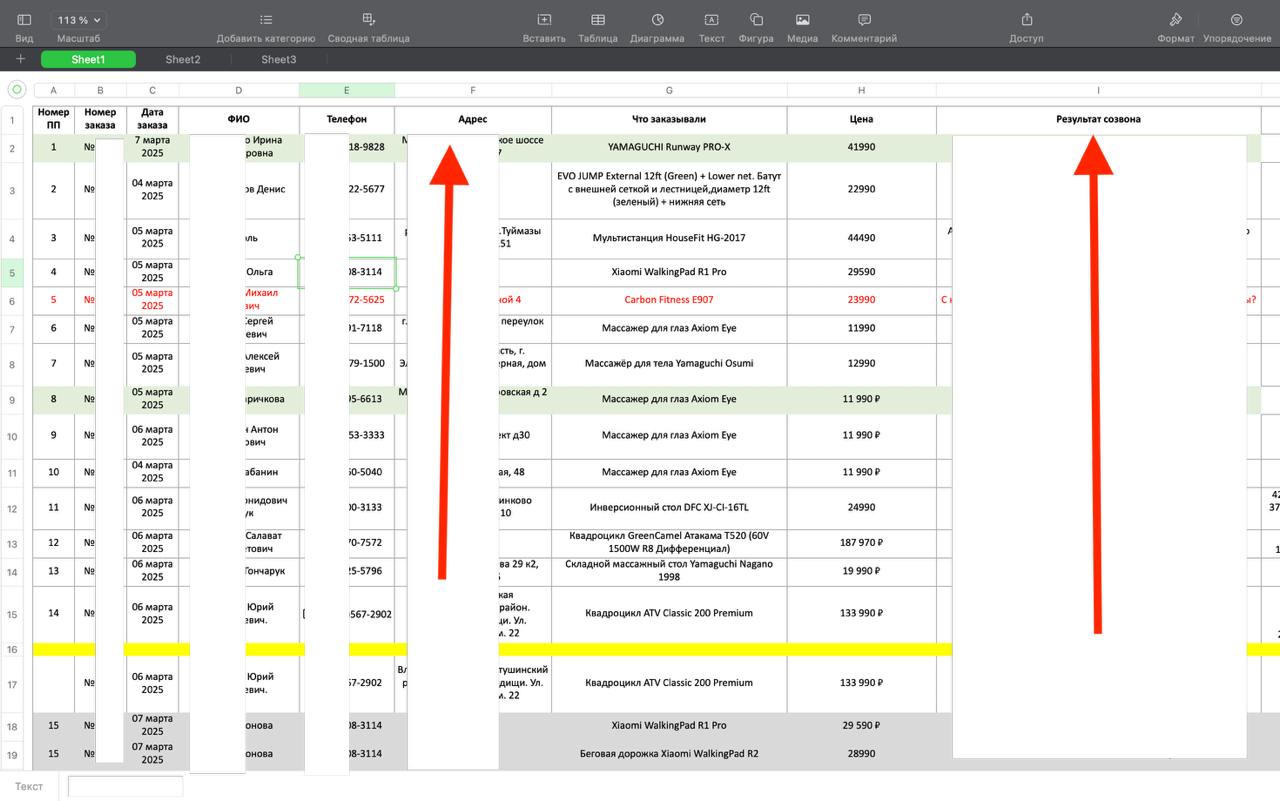This screenshot has width=1280, height=801.
Task: Insert a text box with Текст
Action: point(711,20)
